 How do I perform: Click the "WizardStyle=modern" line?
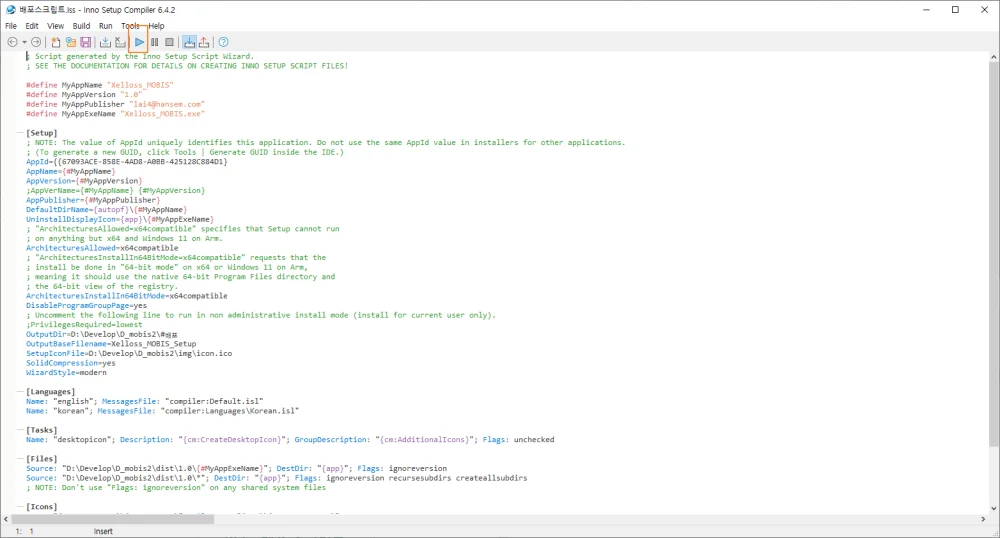pyautogui.click(x=66, y=372)
